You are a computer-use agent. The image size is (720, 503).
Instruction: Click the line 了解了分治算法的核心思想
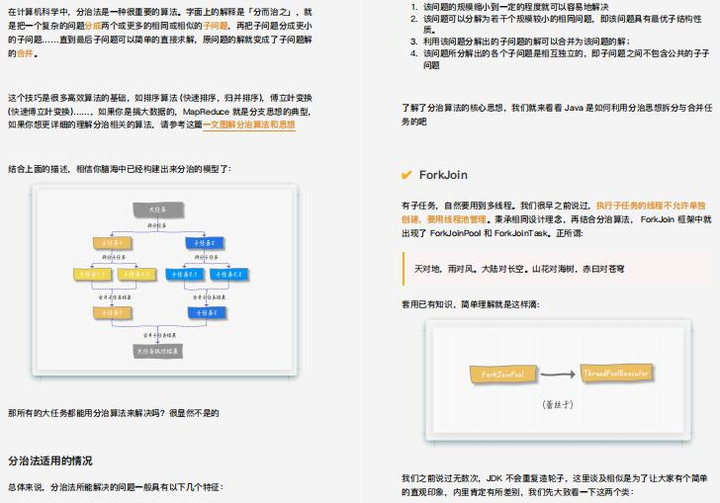tap(557, 114)
